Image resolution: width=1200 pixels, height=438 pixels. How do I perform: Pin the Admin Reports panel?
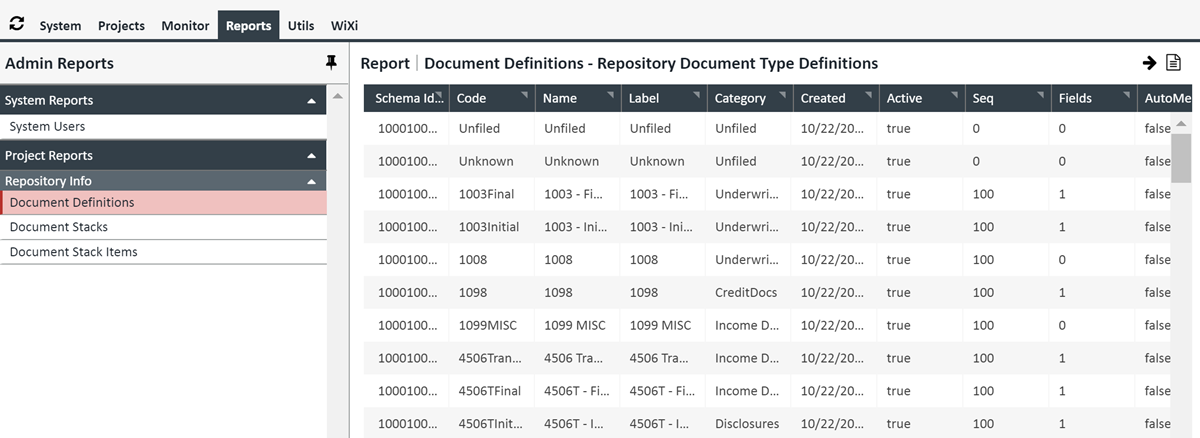click(331, 63)
